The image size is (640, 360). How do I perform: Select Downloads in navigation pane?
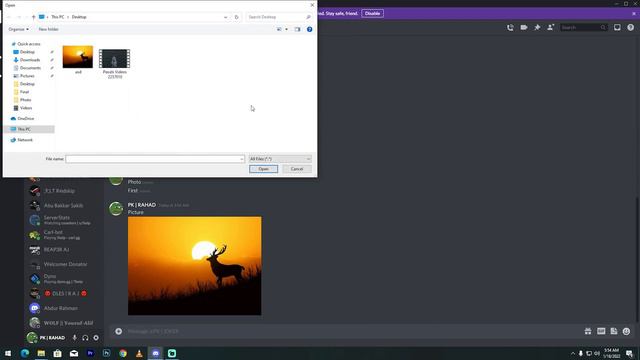click(30, 60)
